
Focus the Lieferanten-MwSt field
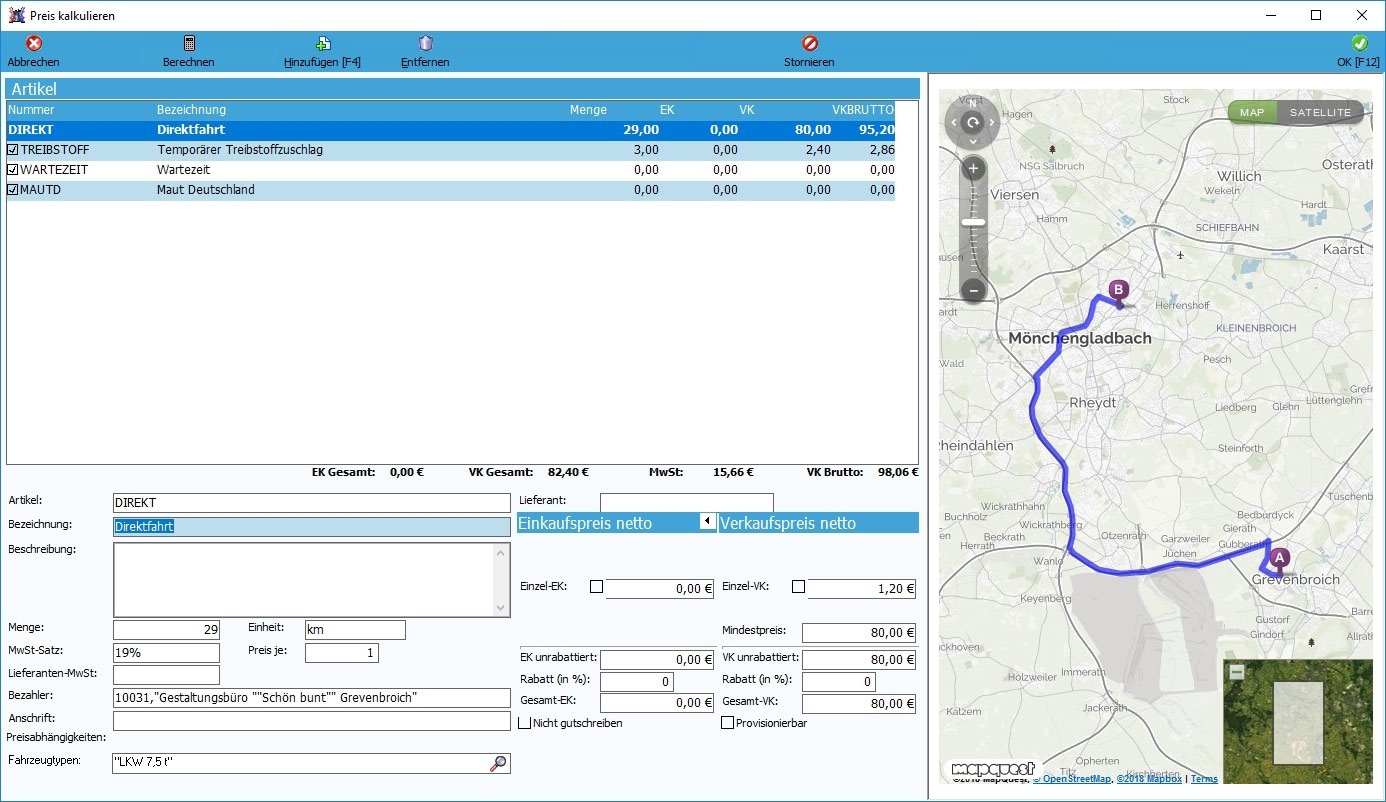(166, 675)
